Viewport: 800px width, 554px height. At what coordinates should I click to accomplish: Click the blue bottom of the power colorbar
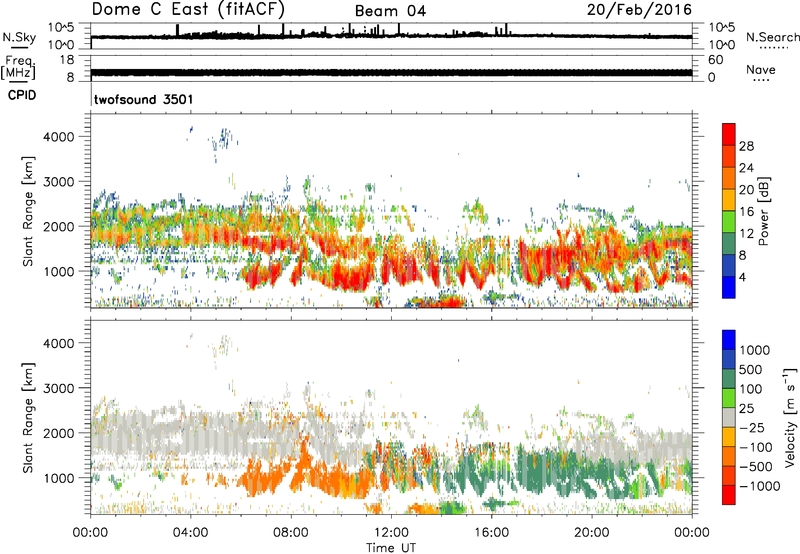click(x=729, y=287)
